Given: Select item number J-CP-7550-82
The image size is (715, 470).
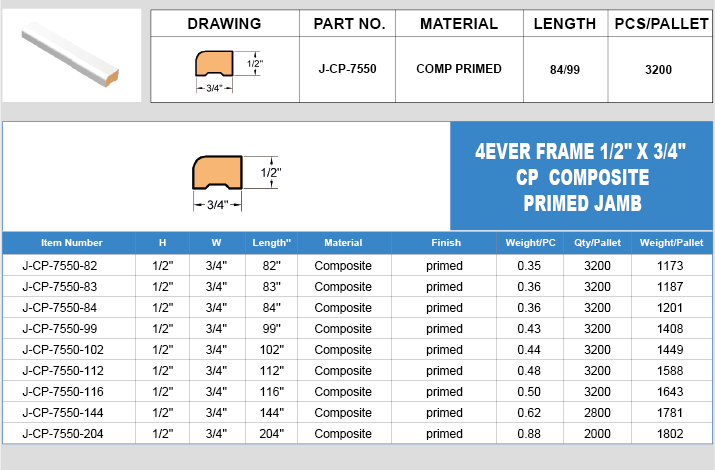Looking at the screenshot, I should click(60, 266).
